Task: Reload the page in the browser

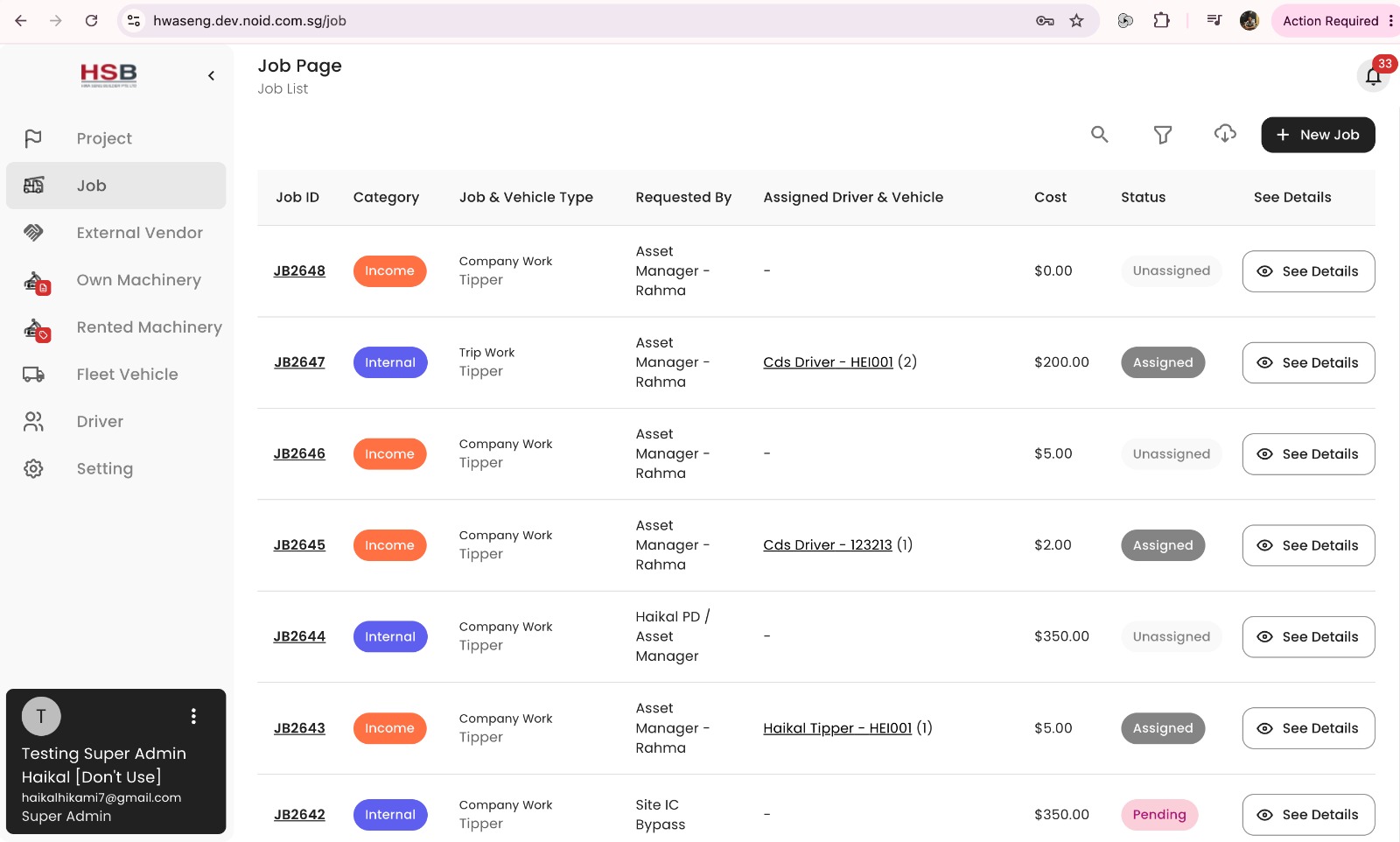Action: click(x=91, y=21)
